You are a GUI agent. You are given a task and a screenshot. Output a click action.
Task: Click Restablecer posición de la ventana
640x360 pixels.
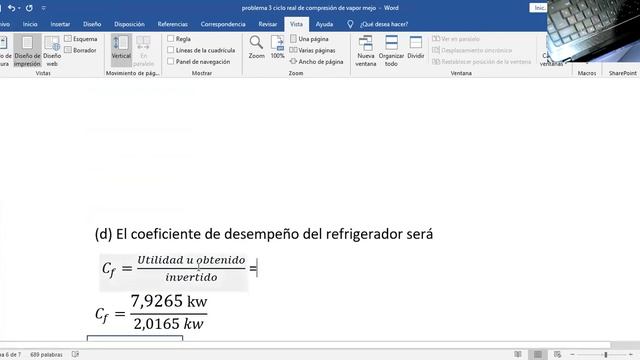[x=482, y=62]
